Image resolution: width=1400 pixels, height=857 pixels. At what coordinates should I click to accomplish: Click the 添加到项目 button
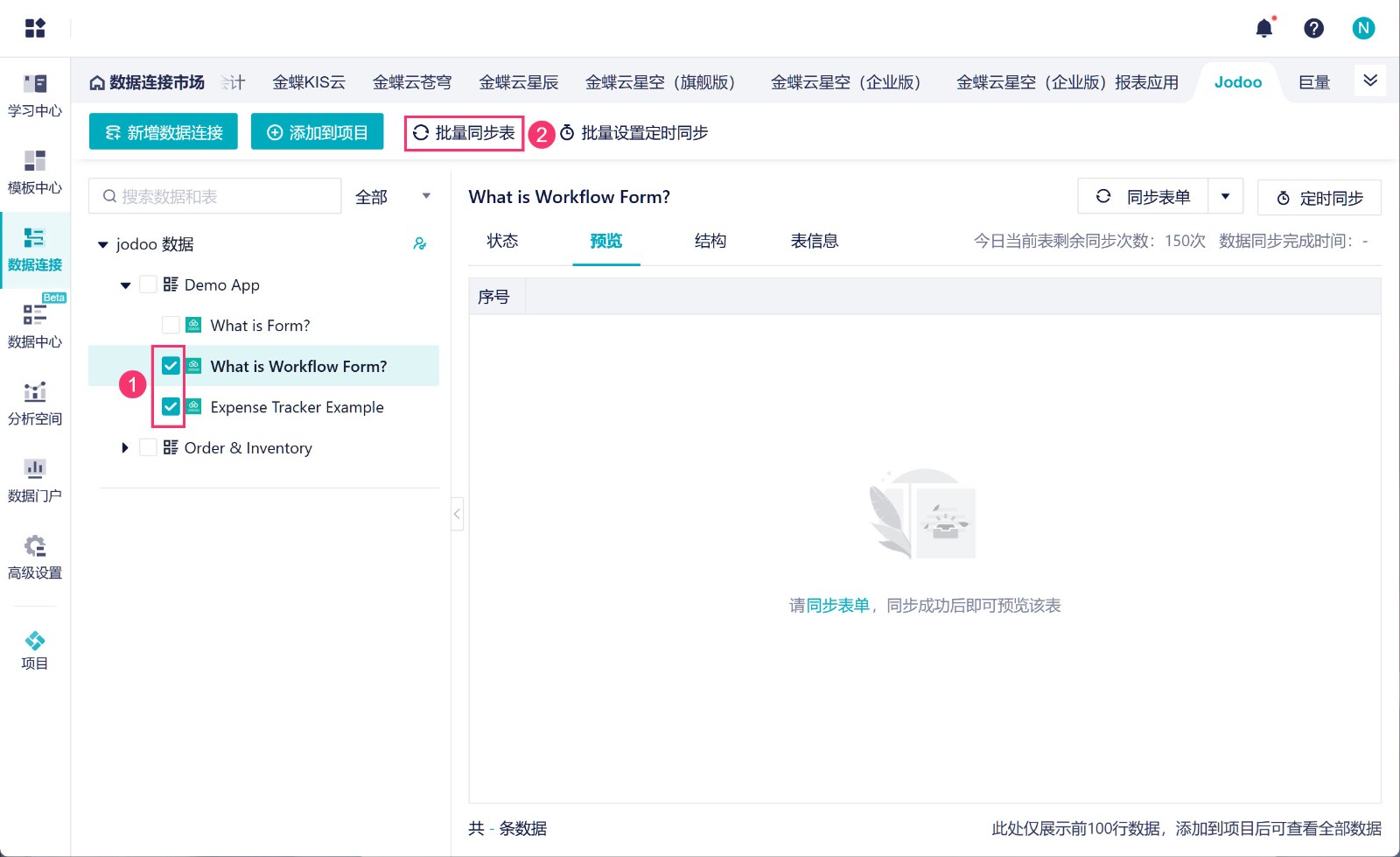click(317, 132)
